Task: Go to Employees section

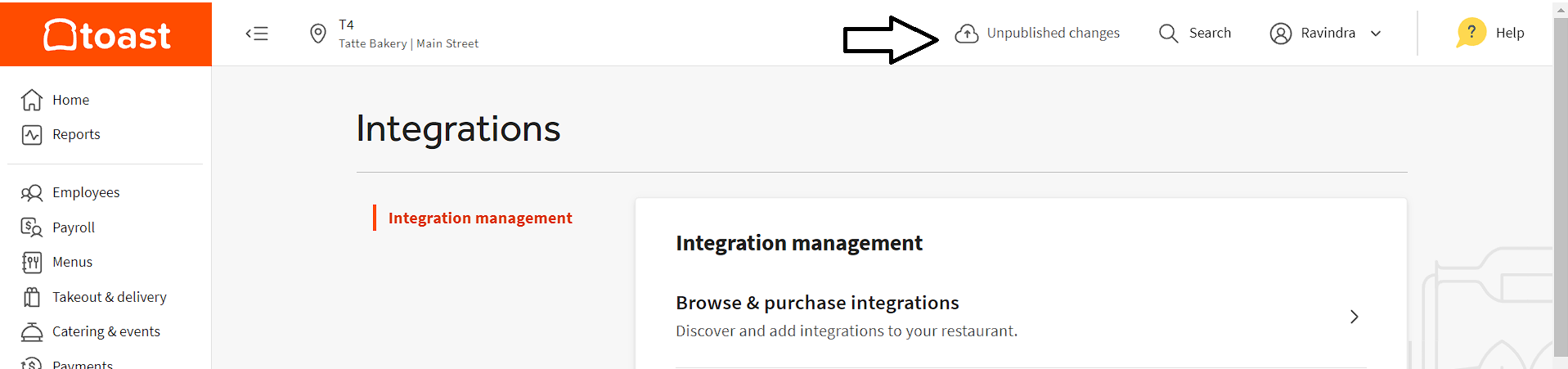Action: (x=86, y=192)
